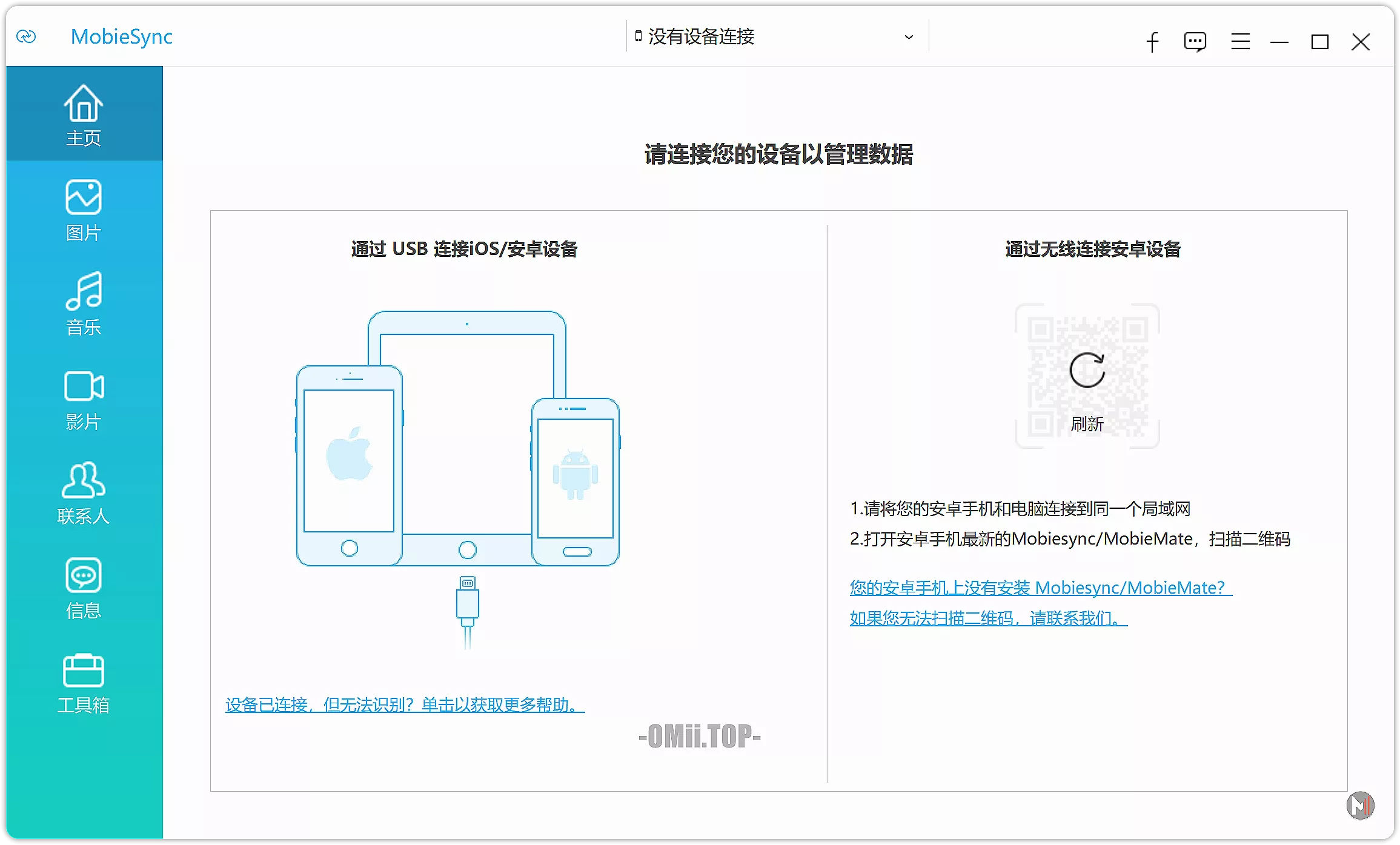
Task: Open the 影片 videos section
Action: pyautogui.click(x=84, y=400)
